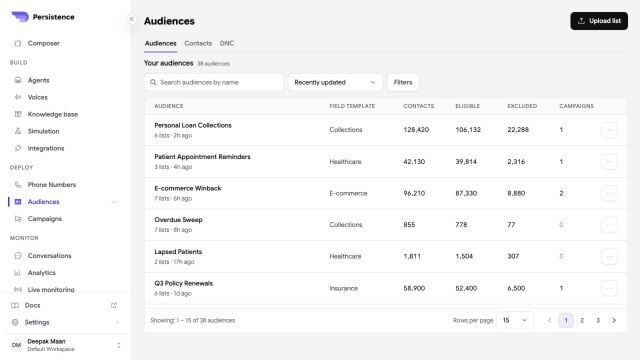Open the Overdue Sweep audience
This screenshot has height=360, width=640.
click(178, 220)
